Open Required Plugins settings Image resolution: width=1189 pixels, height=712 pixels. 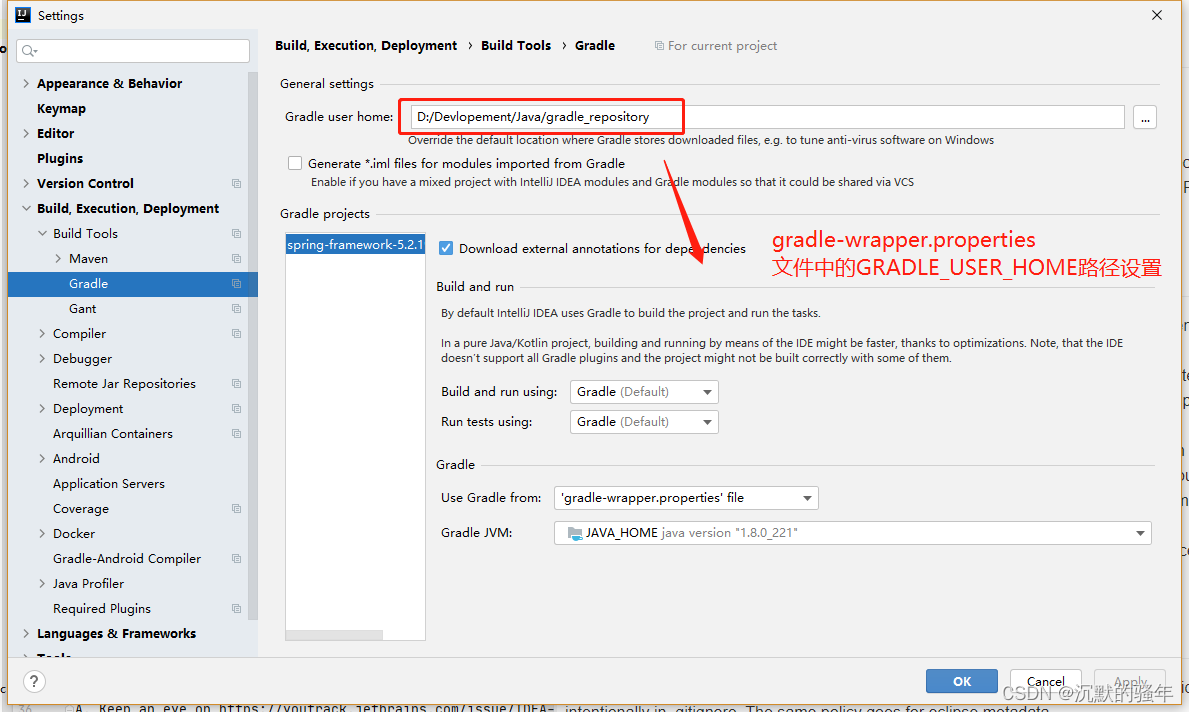(x=102, y=609)
